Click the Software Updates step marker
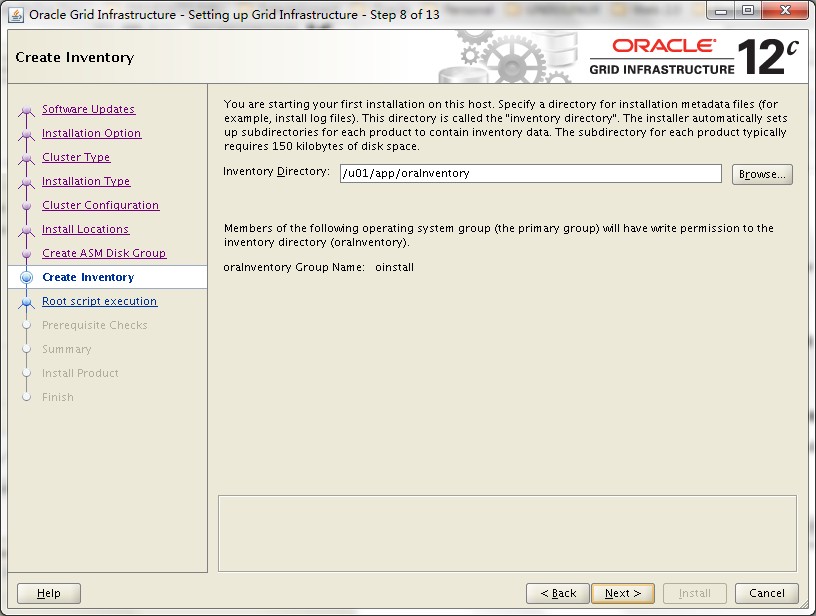This screenshot has width=816, height=616. tap(27, 110)
